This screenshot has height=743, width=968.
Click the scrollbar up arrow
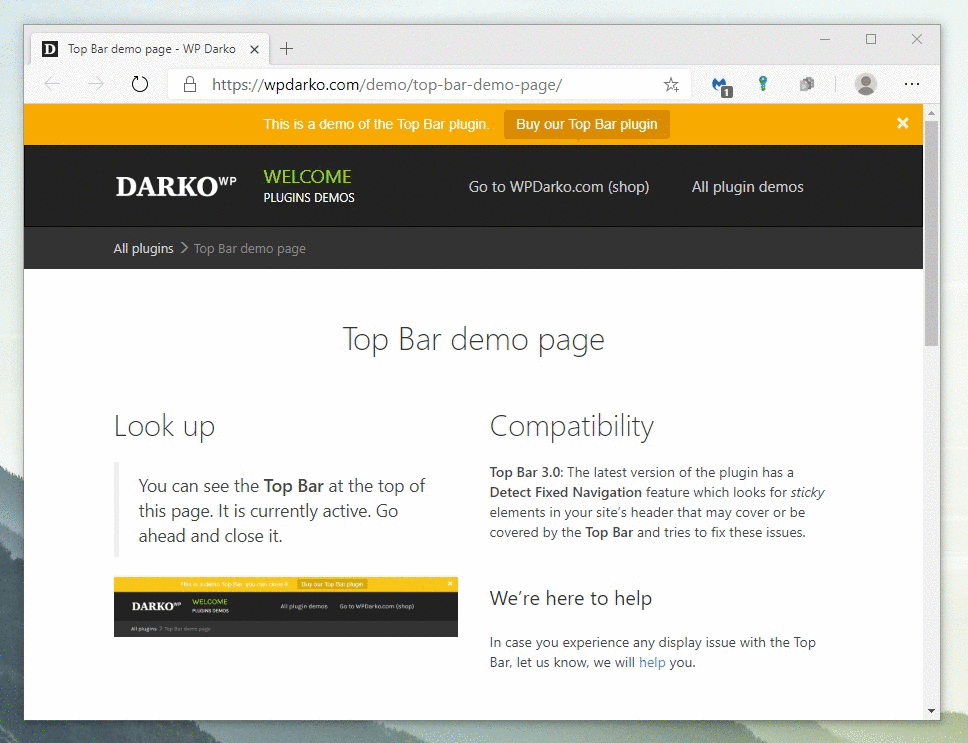coord(931,113)
